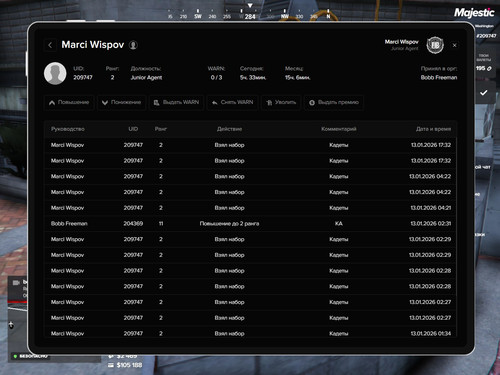
Task: Go back using the left arrow icon
Action: [50, 45]
